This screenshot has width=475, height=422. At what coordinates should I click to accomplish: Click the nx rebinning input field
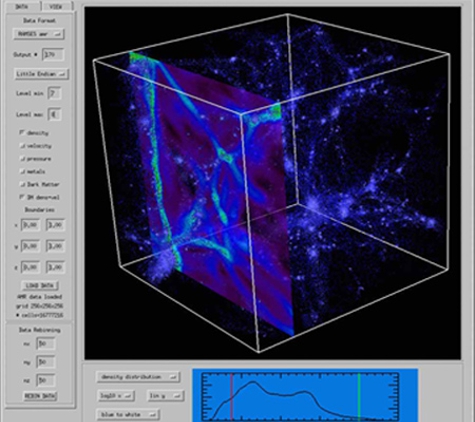[45, 344]
